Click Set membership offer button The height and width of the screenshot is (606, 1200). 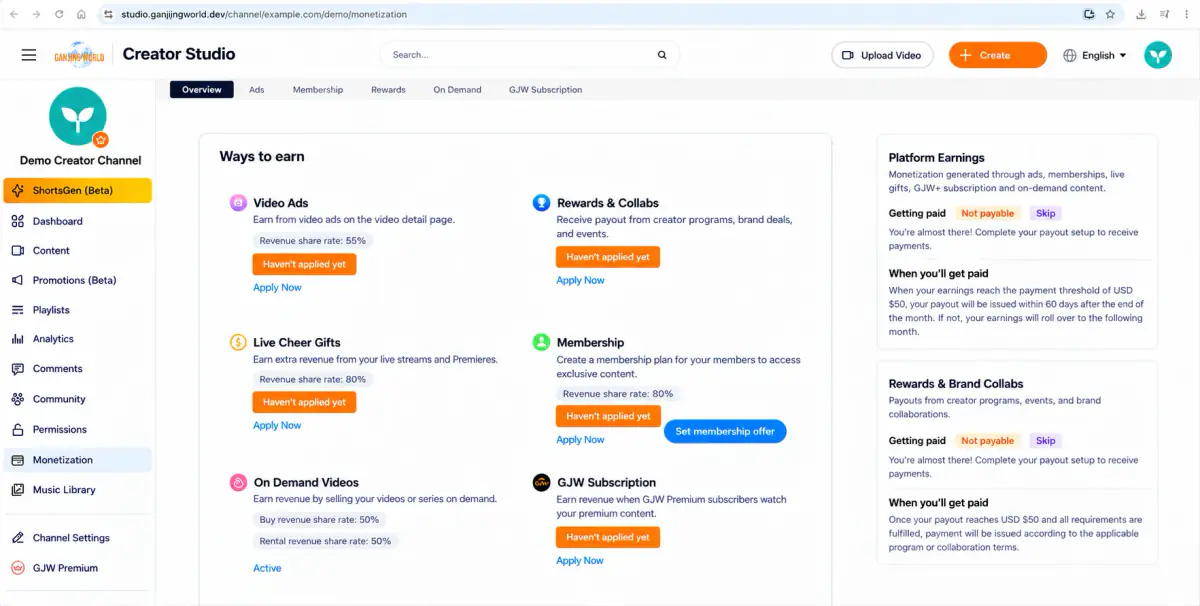(725, 431)
